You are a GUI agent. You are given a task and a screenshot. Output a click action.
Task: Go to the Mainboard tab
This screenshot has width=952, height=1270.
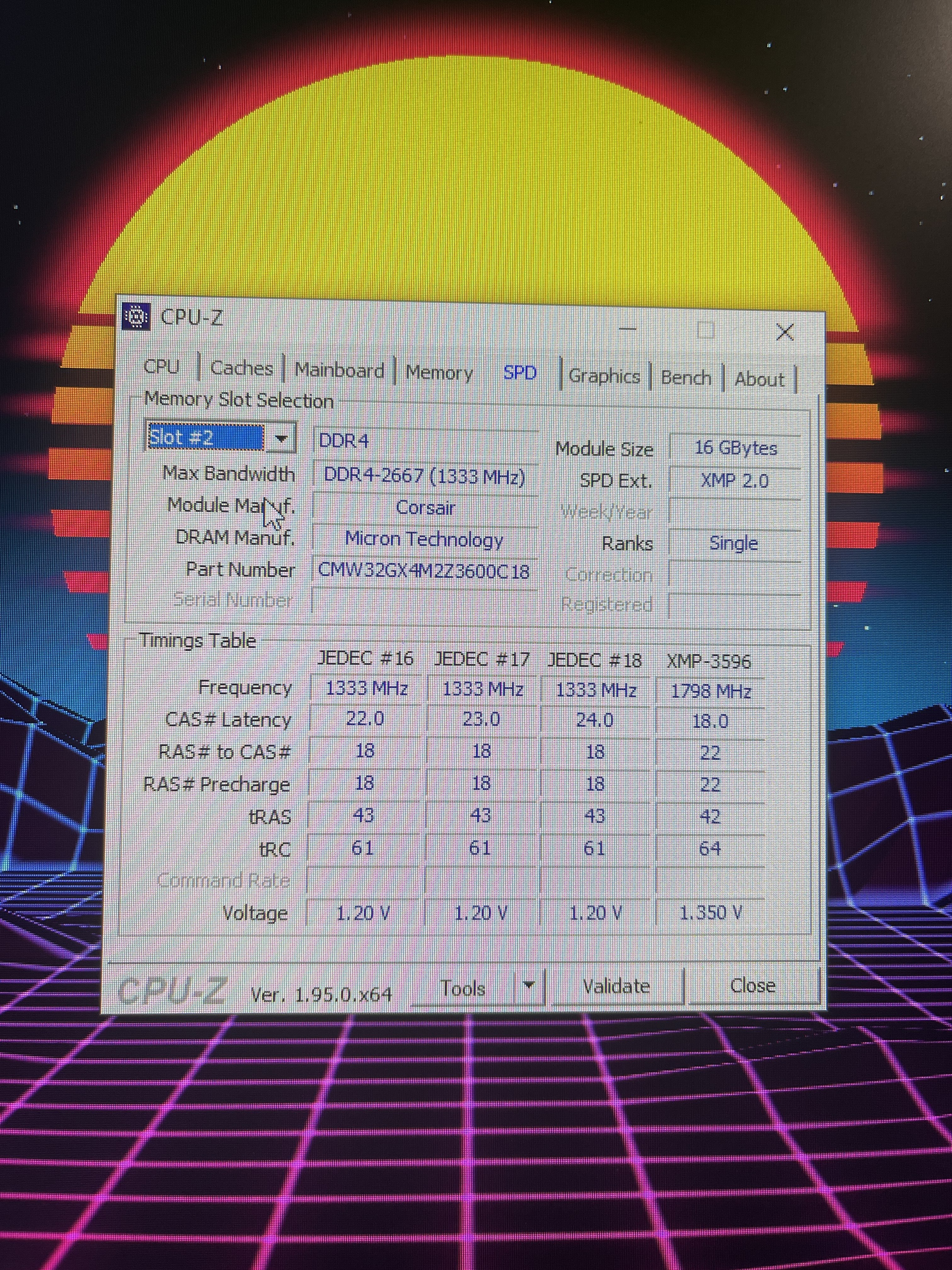[339, 370]
